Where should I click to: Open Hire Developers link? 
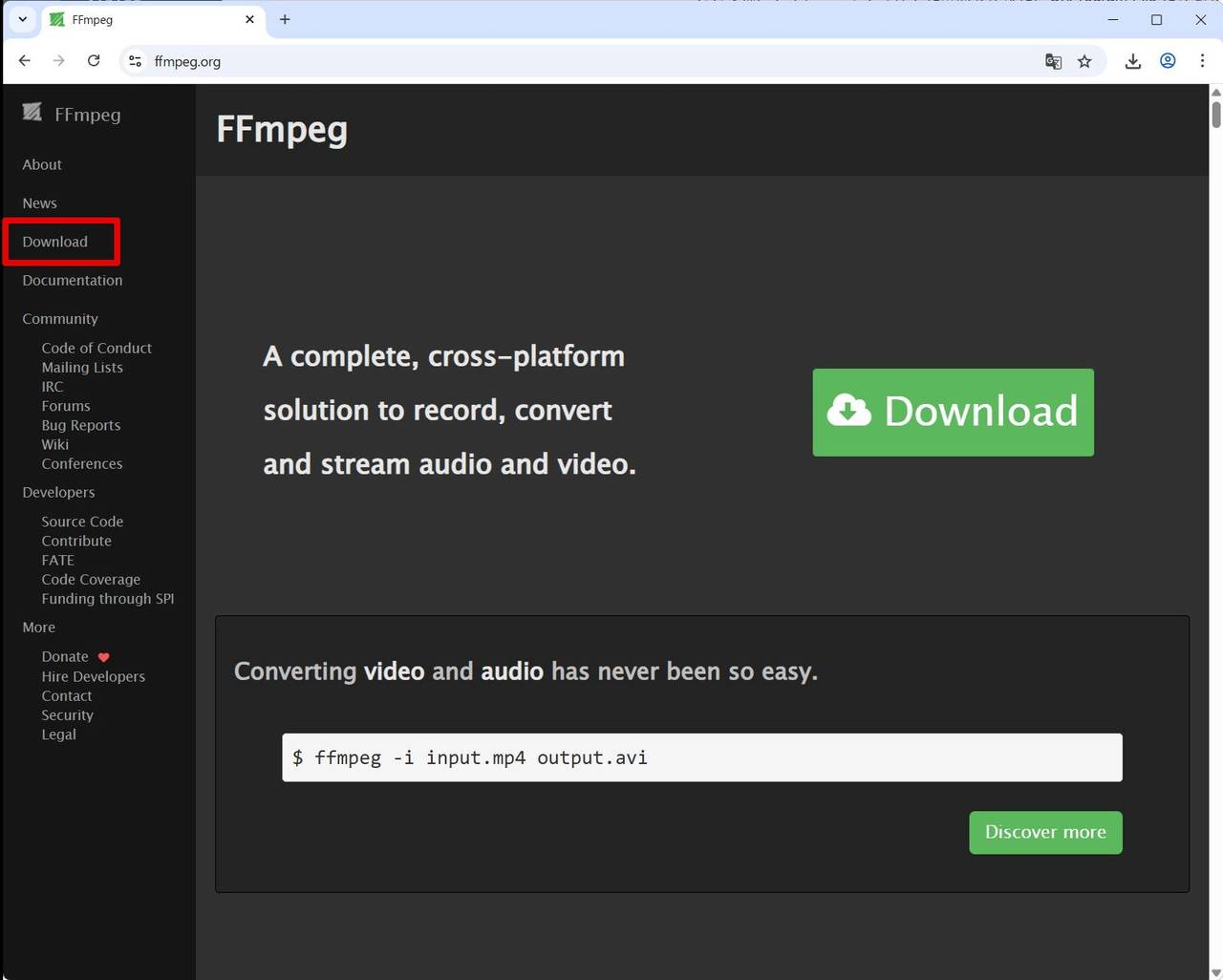94,676
